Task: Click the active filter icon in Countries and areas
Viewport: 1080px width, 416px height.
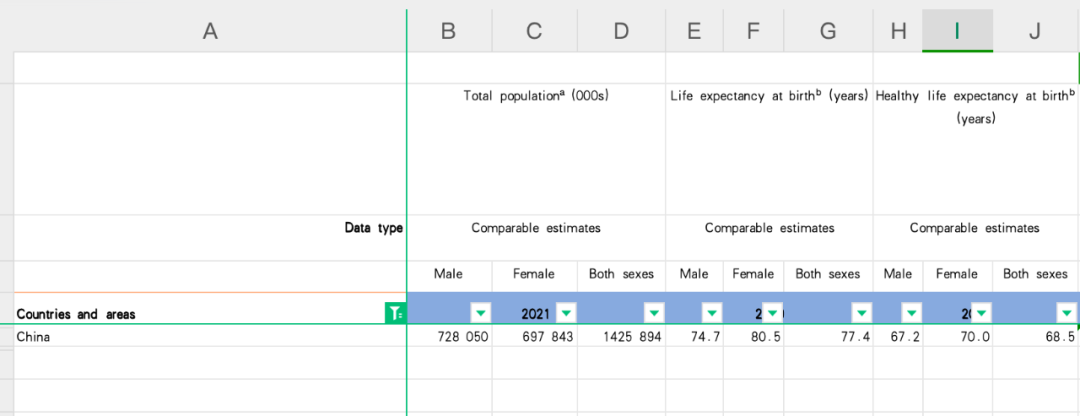Action: 395,314
